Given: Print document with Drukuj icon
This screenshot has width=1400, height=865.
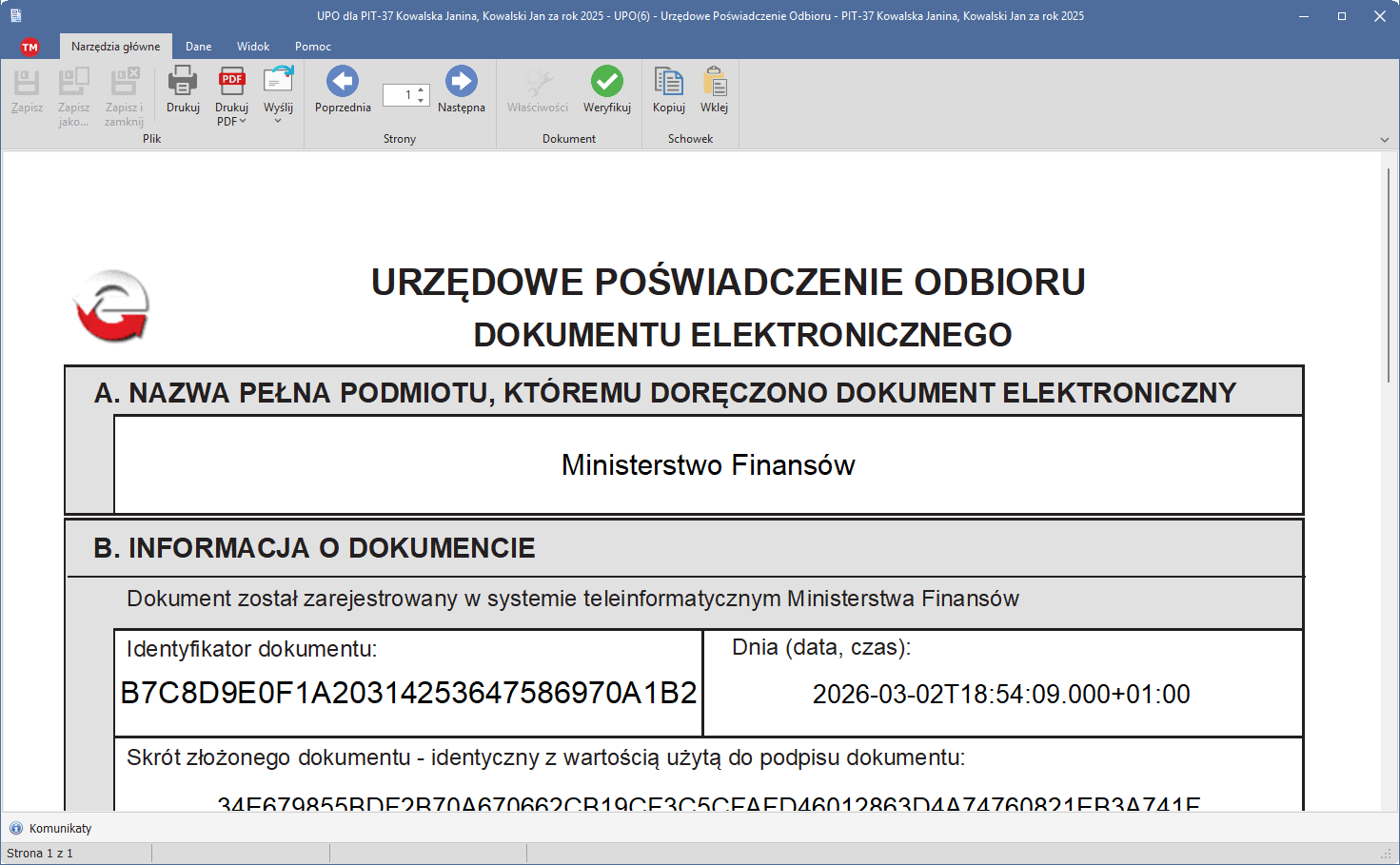Looking at the screenshot, I should [183, 82].
